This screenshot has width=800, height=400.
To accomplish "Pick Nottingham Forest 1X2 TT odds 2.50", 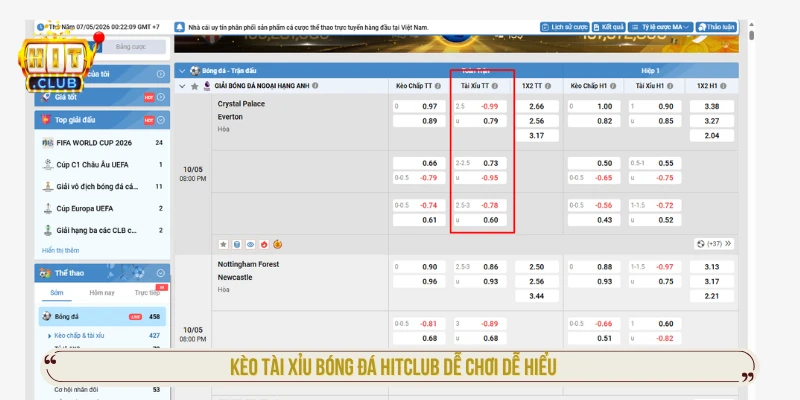I will (537, 267).
